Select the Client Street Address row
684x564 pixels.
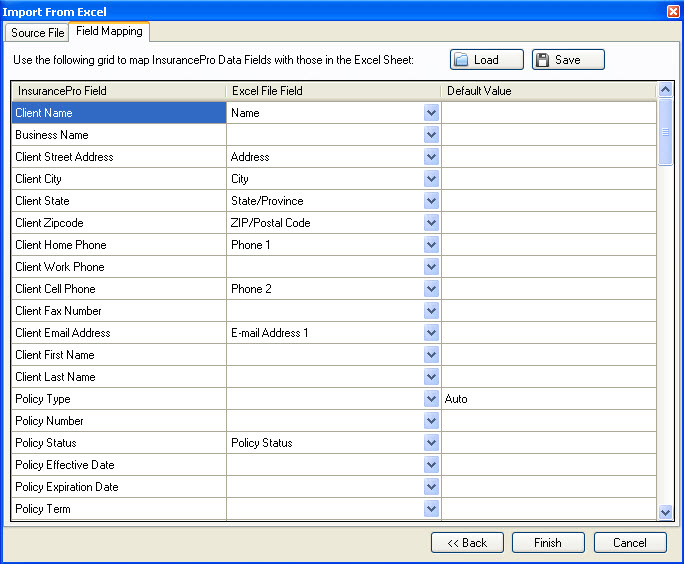click(x=119, y=157)
